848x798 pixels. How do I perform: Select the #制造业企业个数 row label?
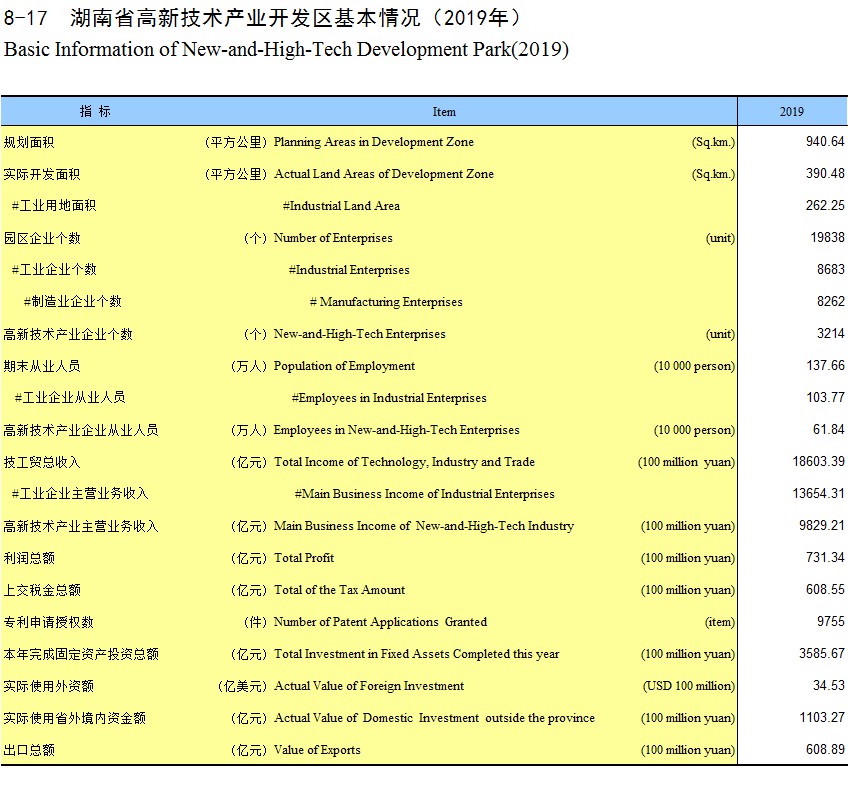[x=72, y=302]
